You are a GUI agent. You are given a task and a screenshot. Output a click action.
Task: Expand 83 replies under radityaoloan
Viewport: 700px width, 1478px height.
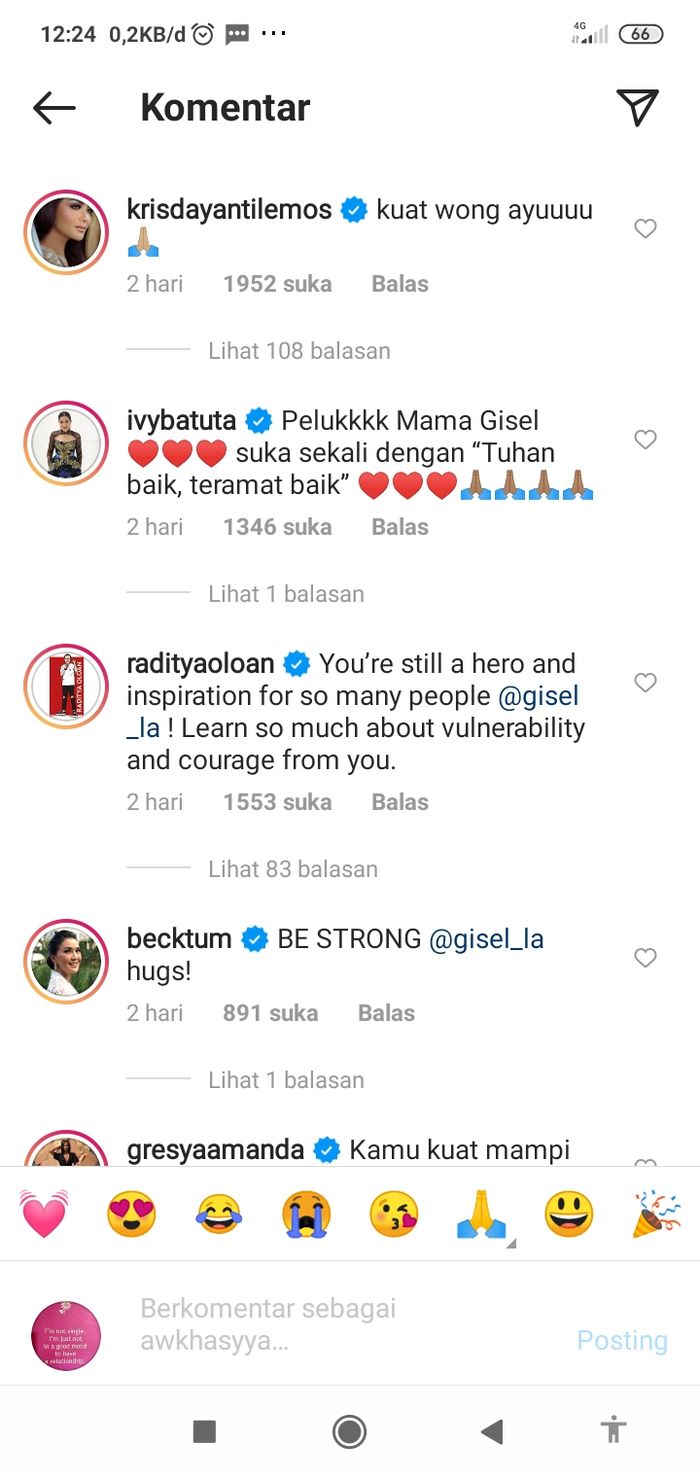click(293, 869)
